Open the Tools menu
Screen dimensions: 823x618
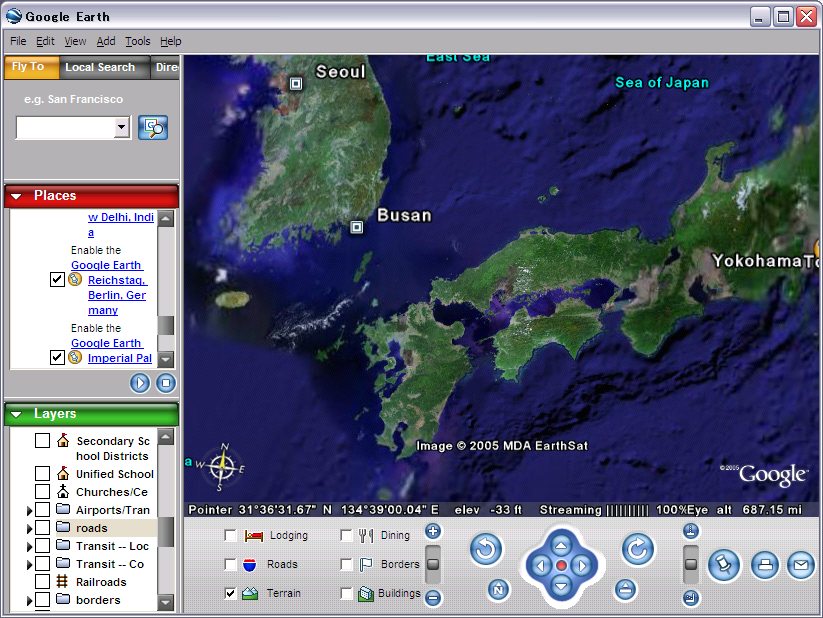tap(137, 41)
